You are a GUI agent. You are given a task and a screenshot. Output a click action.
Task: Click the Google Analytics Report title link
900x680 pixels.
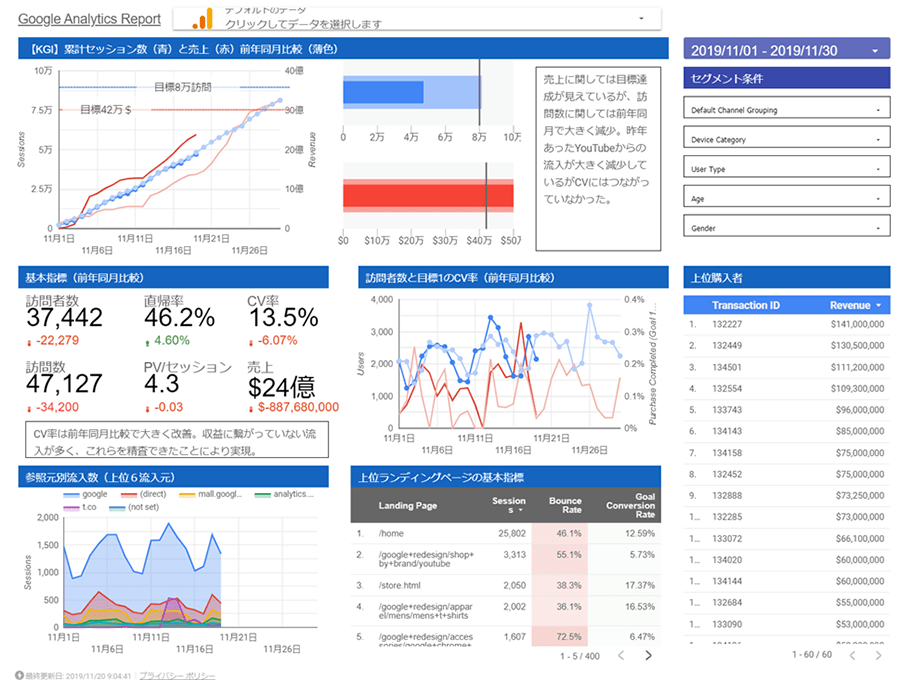pyautogui.click(x=90, y=19)
